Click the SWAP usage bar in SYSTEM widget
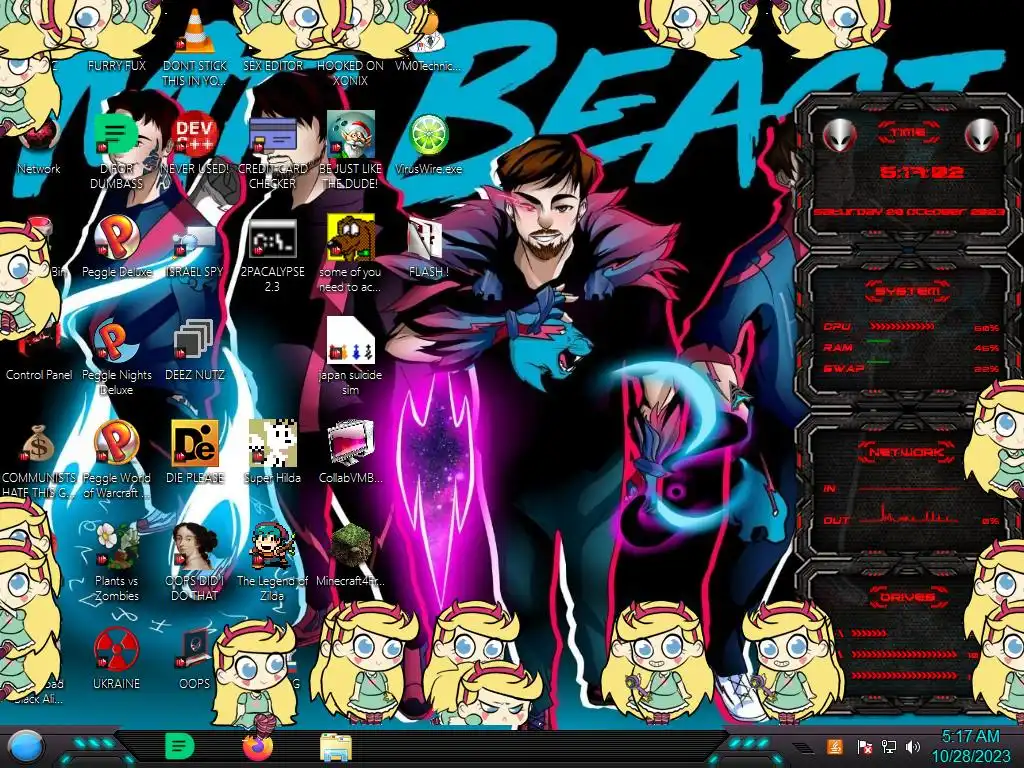 (x=879, y=362)
